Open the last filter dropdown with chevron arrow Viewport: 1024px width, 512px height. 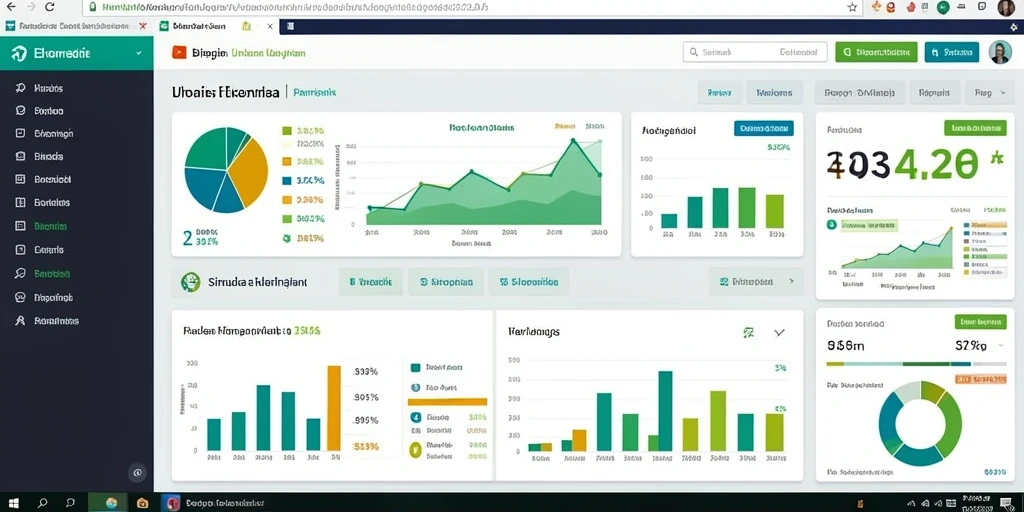tap(989, 93)
